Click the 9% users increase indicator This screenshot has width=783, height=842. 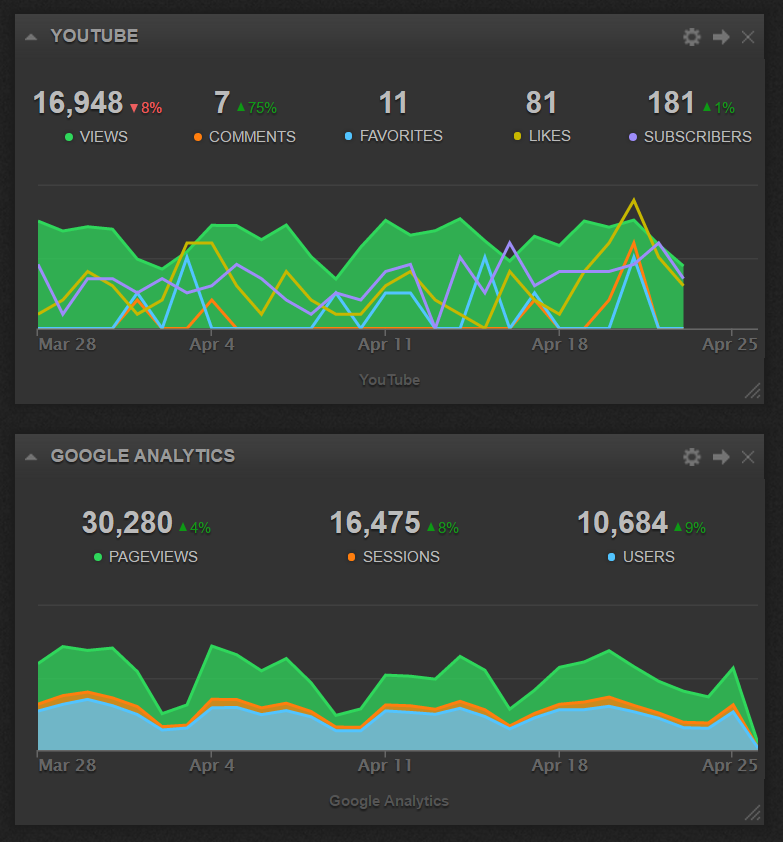690,528
